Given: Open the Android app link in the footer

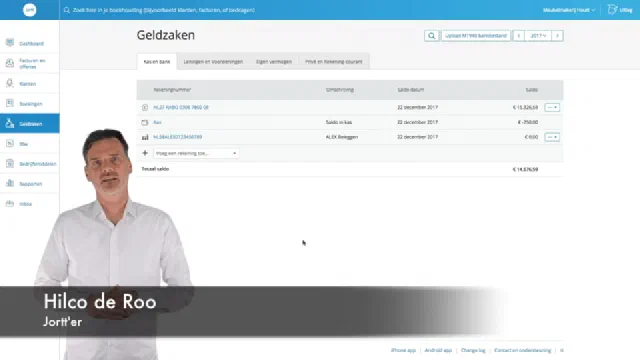Looking at the screenshot, I should [438, 350].
